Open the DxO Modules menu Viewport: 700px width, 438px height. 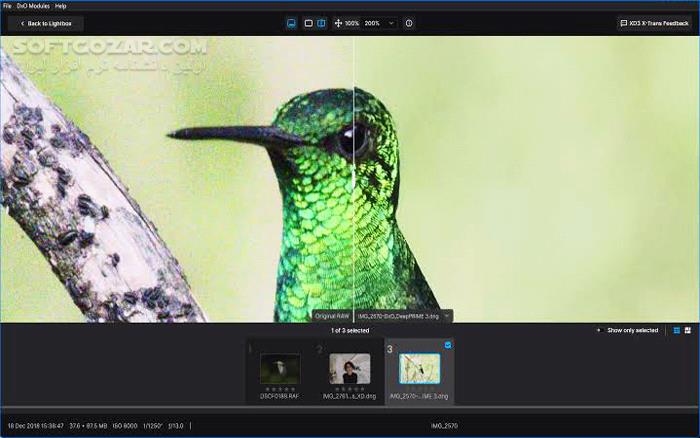tap(33, 6)
